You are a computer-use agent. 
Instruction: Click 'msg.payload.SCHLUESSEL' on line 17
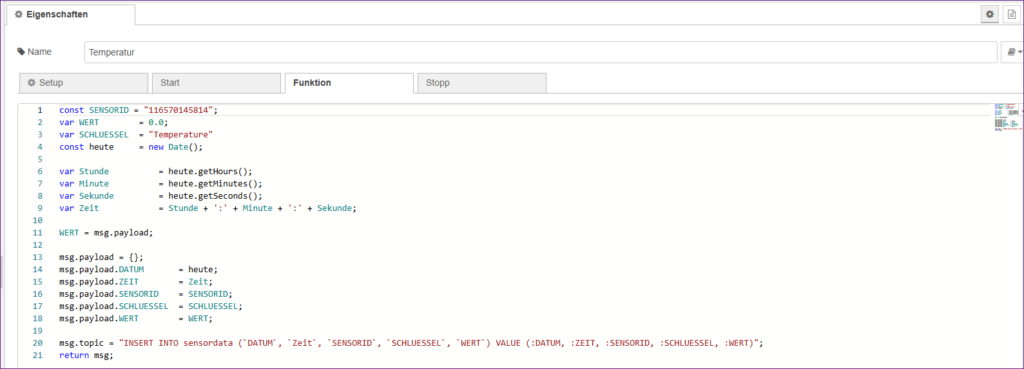tap(114, 306)
